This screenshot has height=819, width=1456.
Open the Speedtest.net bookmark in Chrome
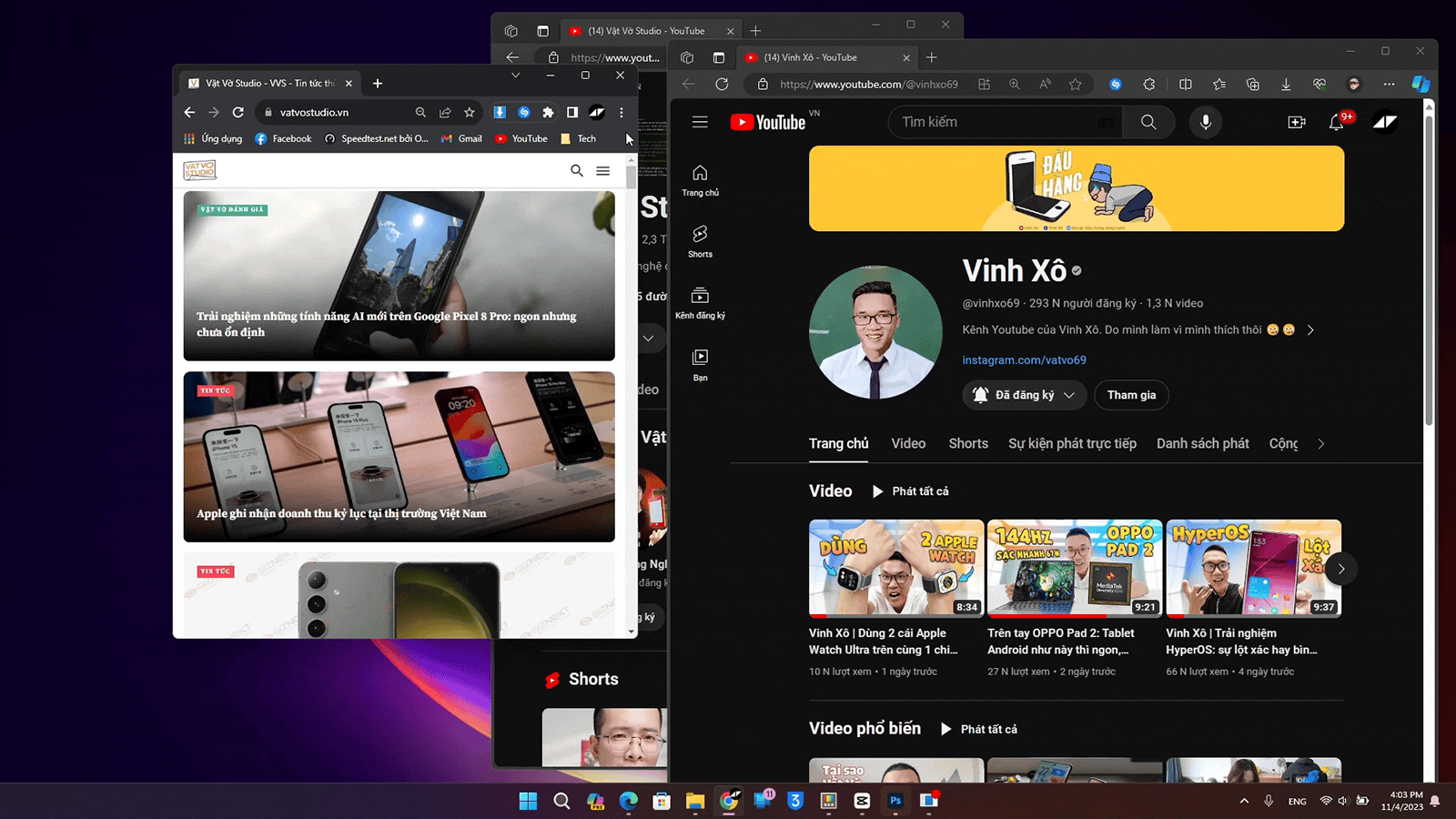click(x=376, y=138)
